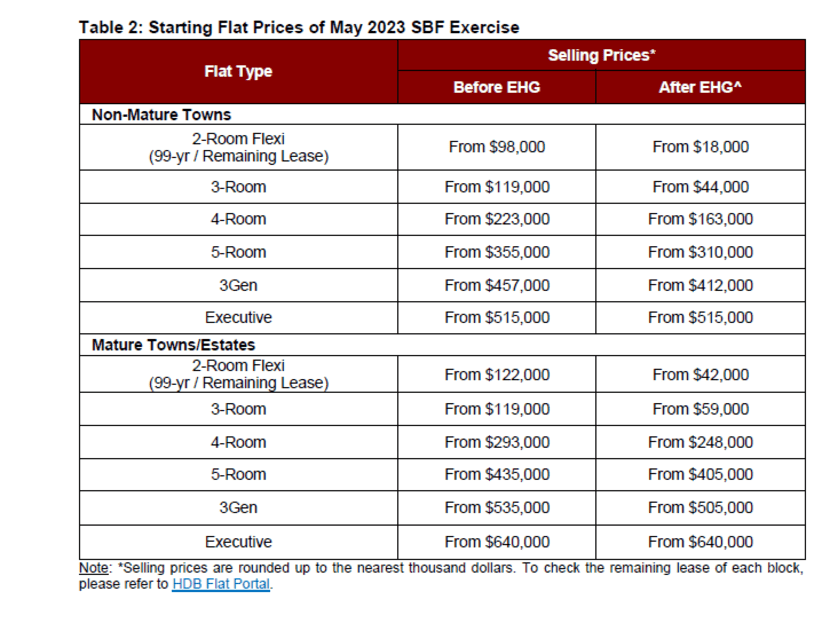Select the Selling Prices header cell
Image resolution: width=830 pixels, height=622 pixels.
pyautogui.click(x=602, y=55)
